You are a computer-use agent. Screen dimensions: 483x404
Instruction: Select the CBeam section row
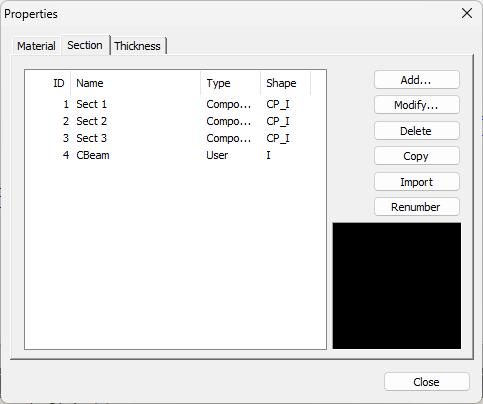pos(175,155)
